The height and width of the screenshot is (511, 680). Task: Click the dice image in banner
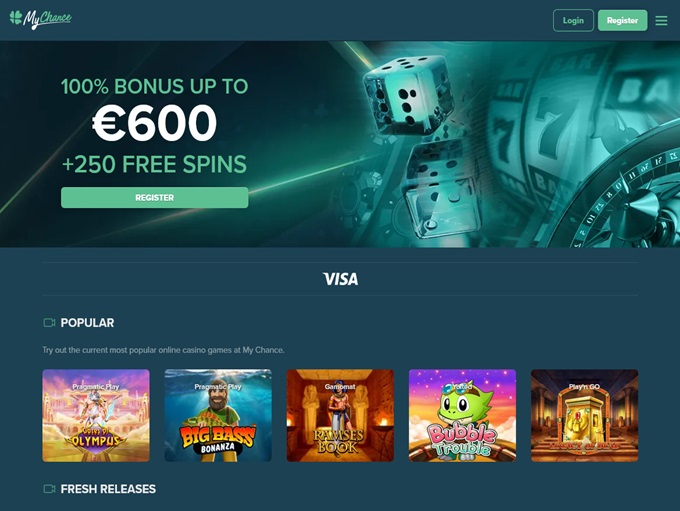(x=416, y=147)
